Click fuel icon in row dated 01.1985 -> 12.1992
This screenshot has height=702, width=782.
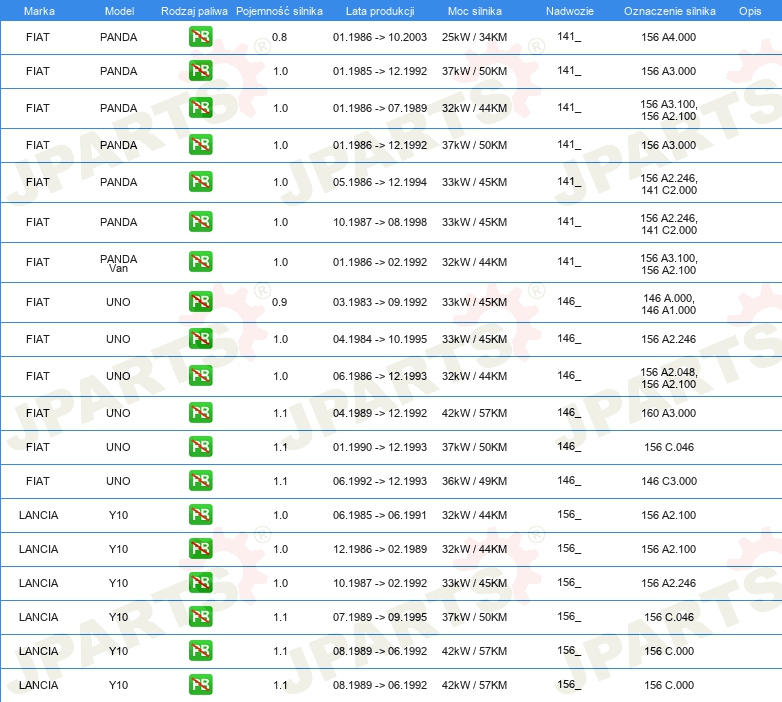pyautogui.click(x=200, y=71)
